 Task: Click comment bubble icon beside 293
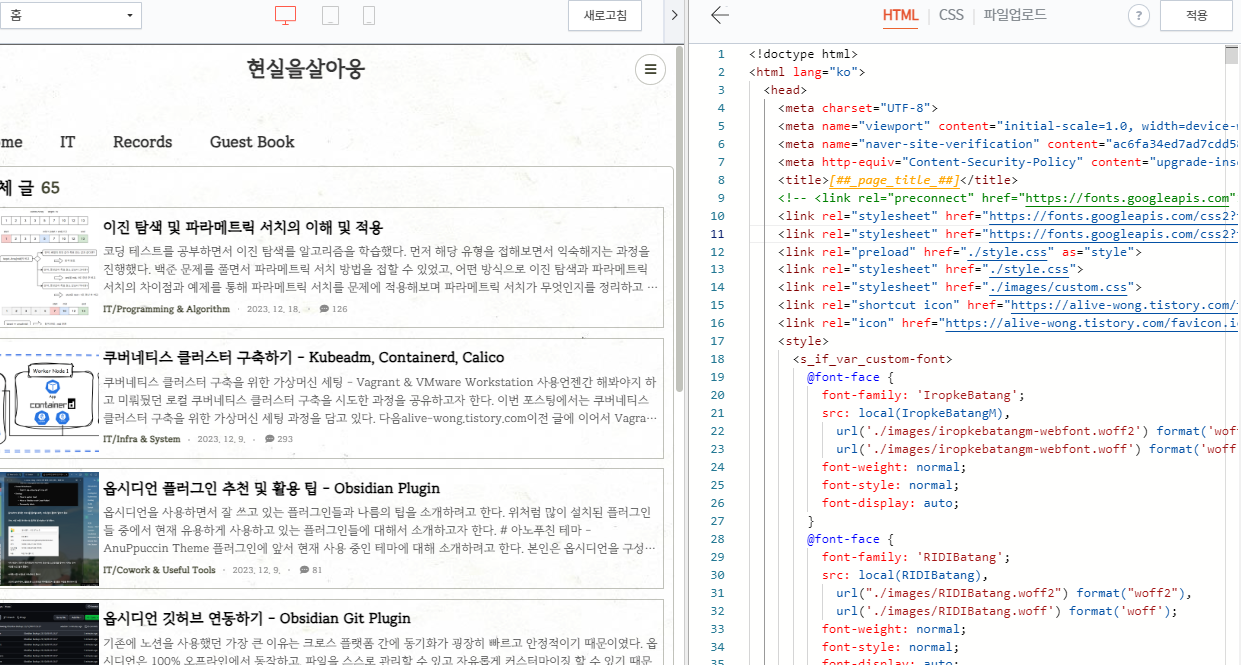click(269, 439)
